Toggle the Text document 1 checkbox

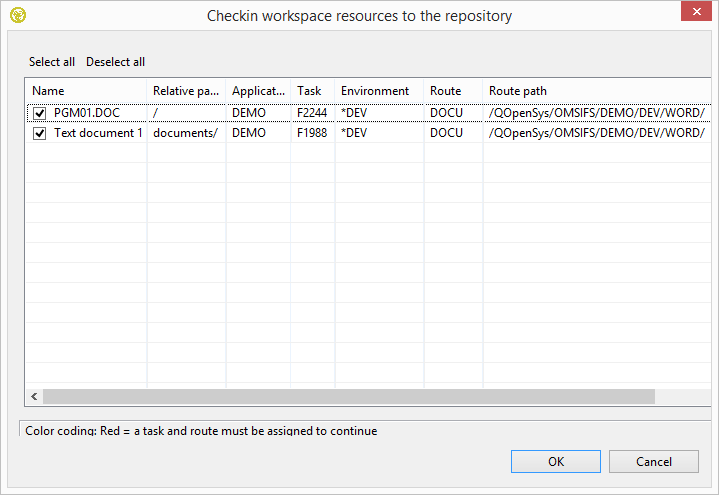(x=40, y=133)
